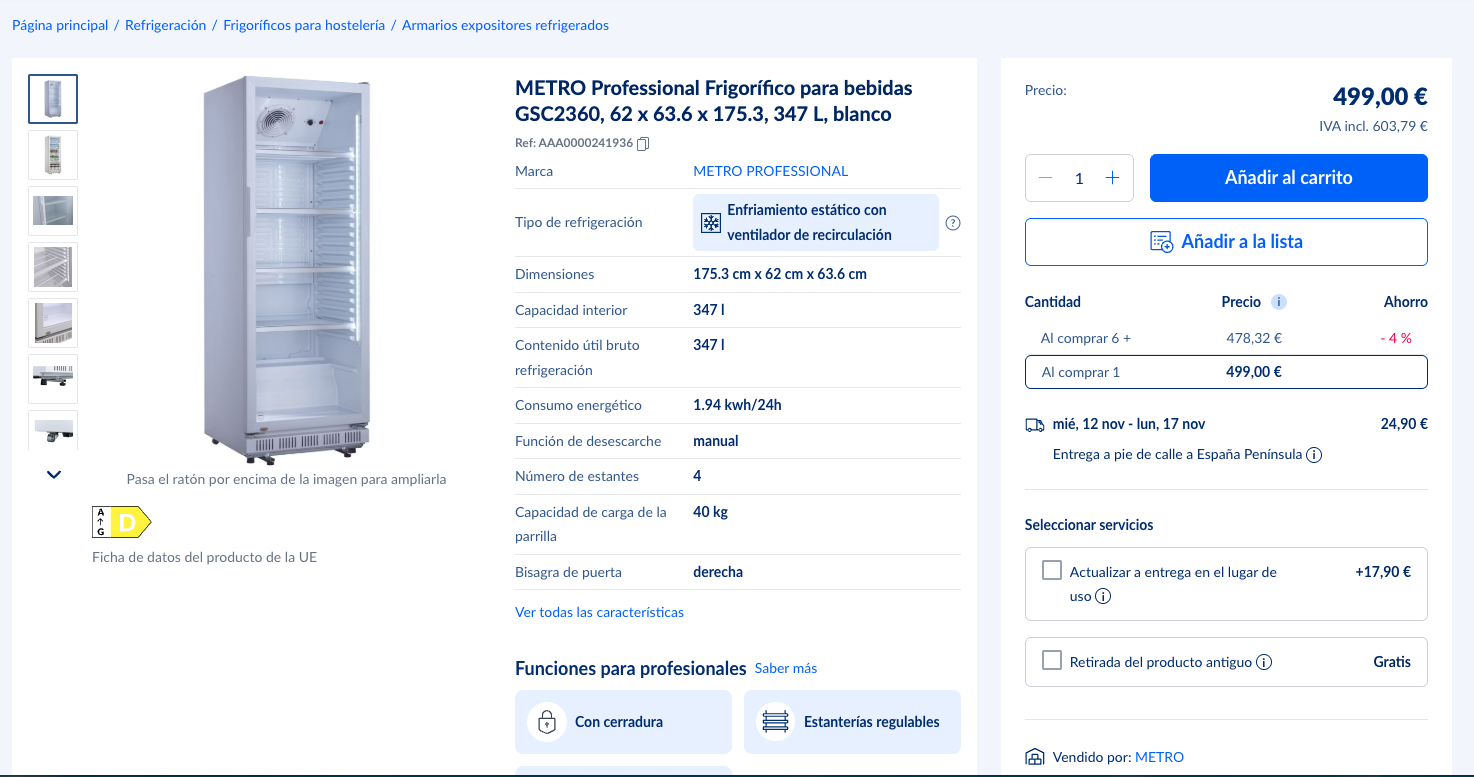Select sixth thumbnail showing fridge base
This screenshot has height=777, width=1474.
pyautogui.click(x=53, y=379)
